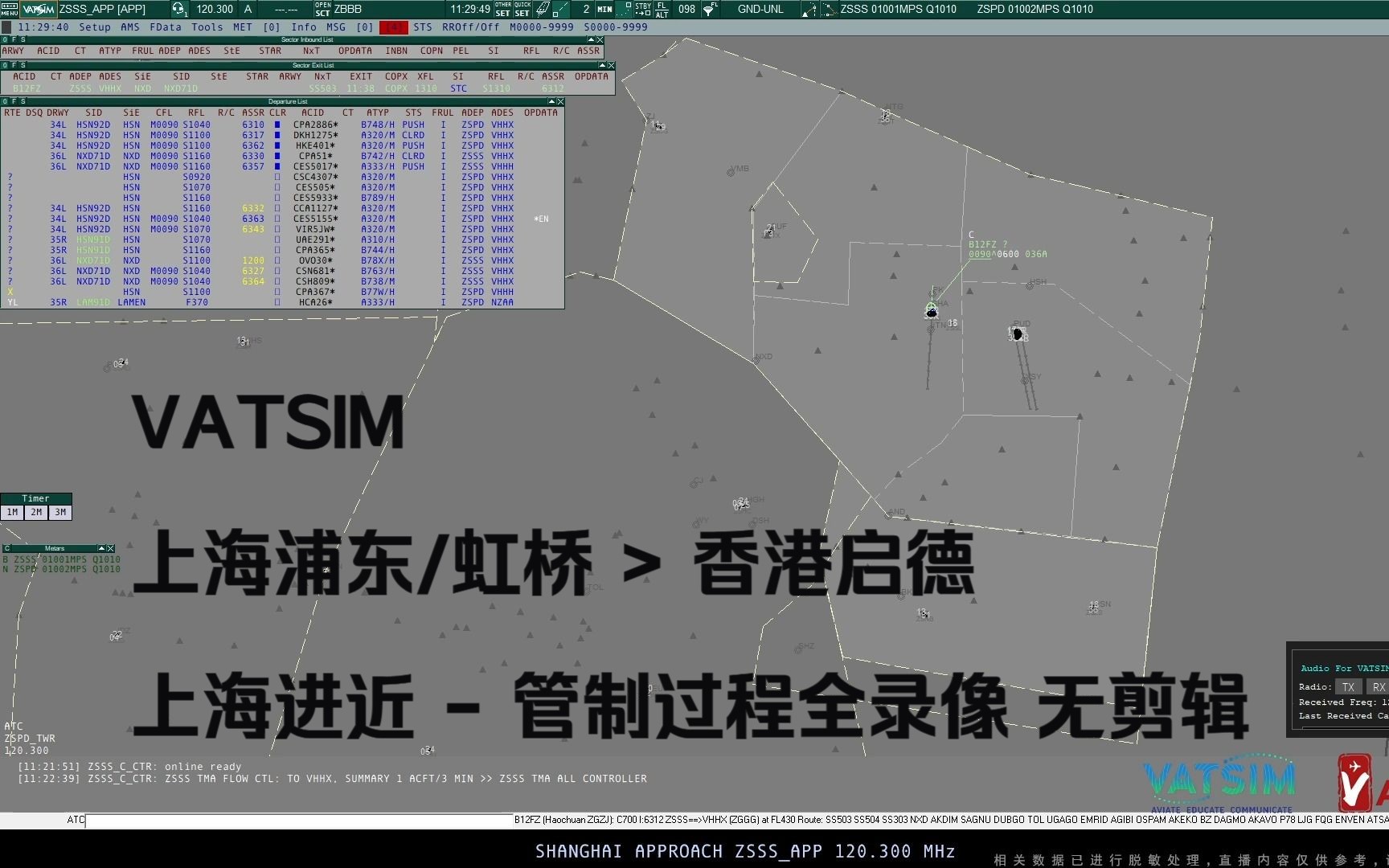Open the Setup menu

(95, 27)
